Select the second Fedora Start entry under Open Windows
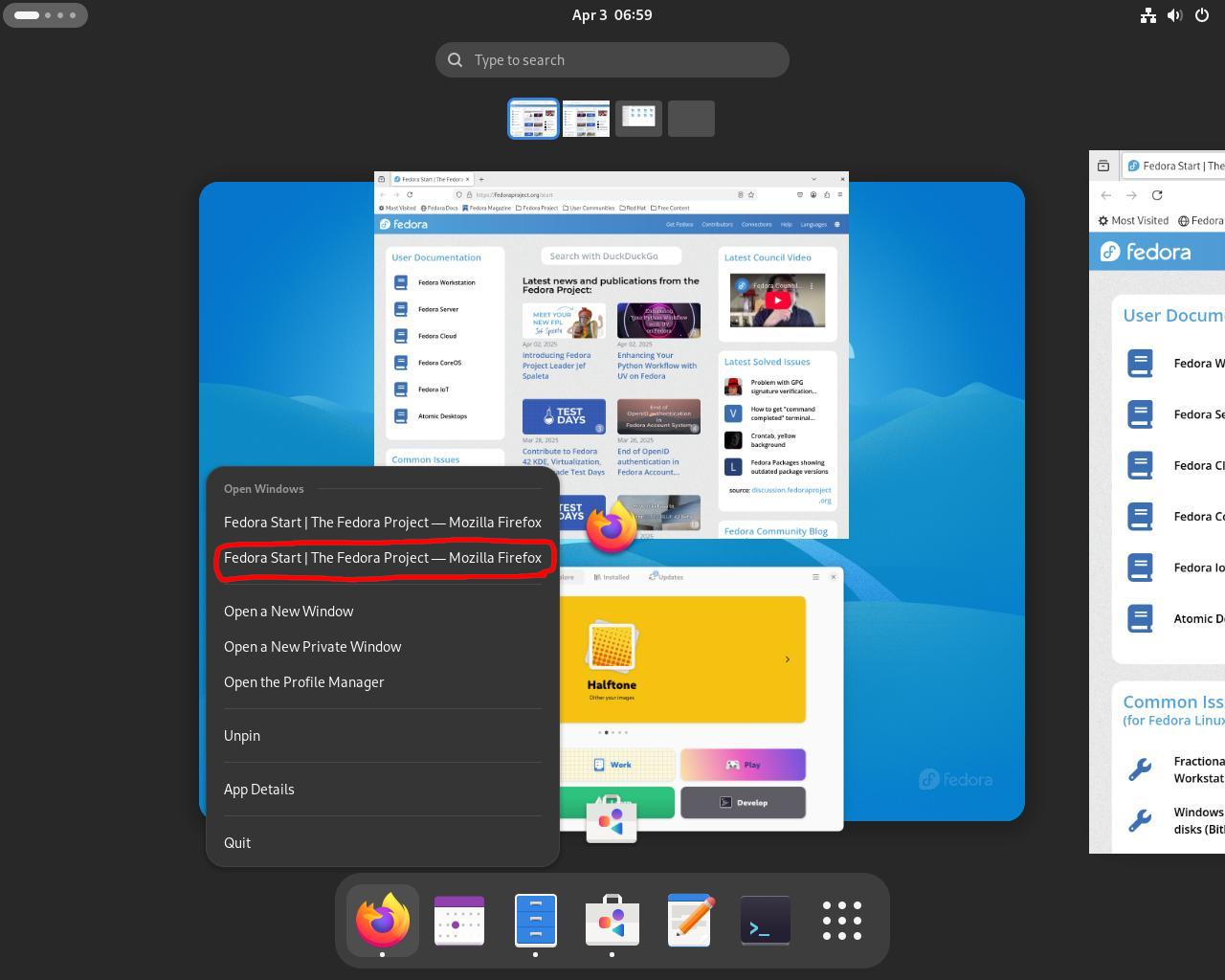The width and height of the screenshot is (1225, 980). point(383,558)
